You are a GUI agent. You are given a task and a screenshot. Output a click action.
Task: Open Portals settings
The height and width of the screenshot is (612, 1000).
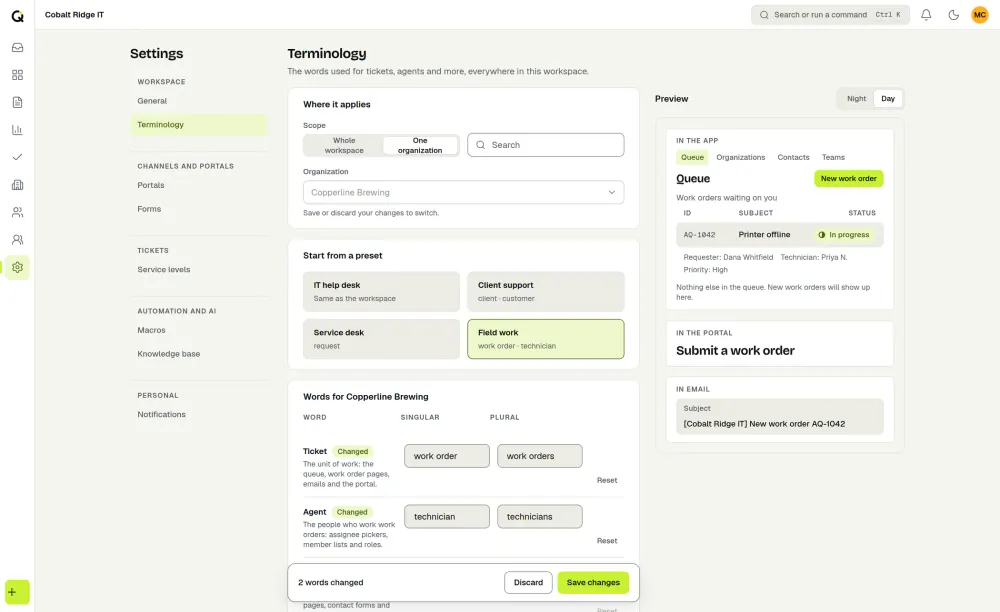198,185
